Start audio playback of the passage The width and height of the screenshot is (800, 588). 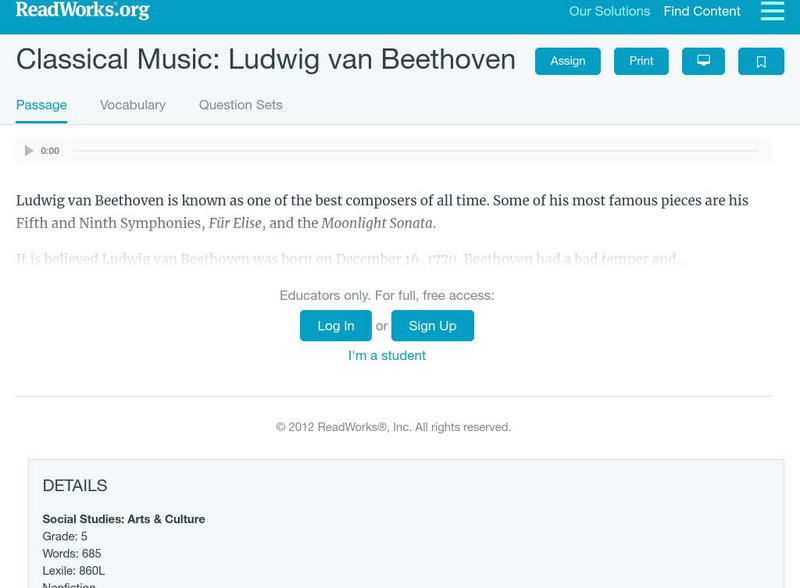point(28,150)
